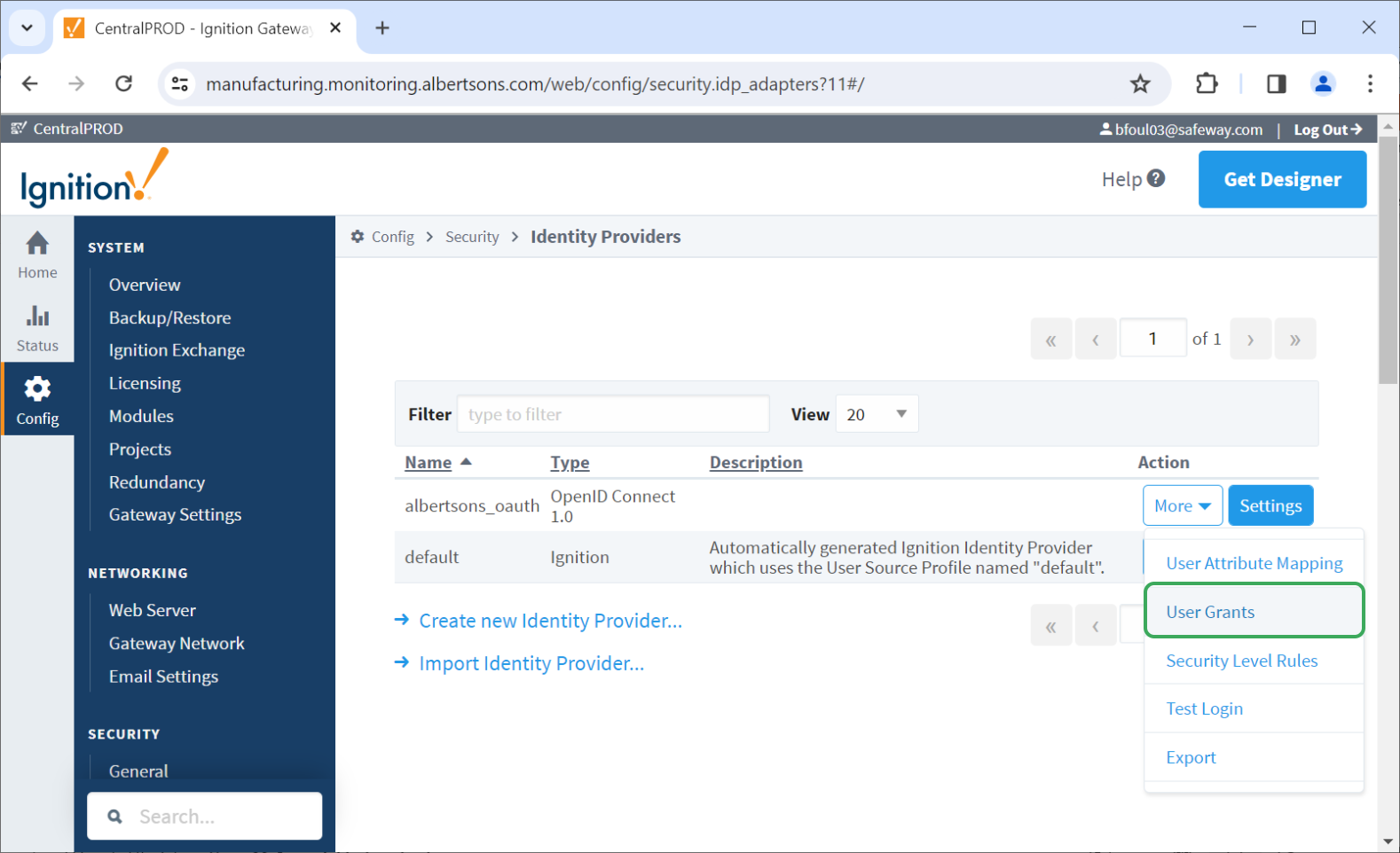Toggle the browser side panel icon

[1276, 84]
